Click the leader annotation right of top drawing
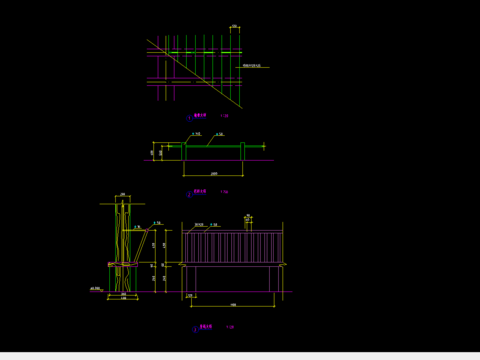The height and width of the screenshot is (360, 480). coord(252,66)
